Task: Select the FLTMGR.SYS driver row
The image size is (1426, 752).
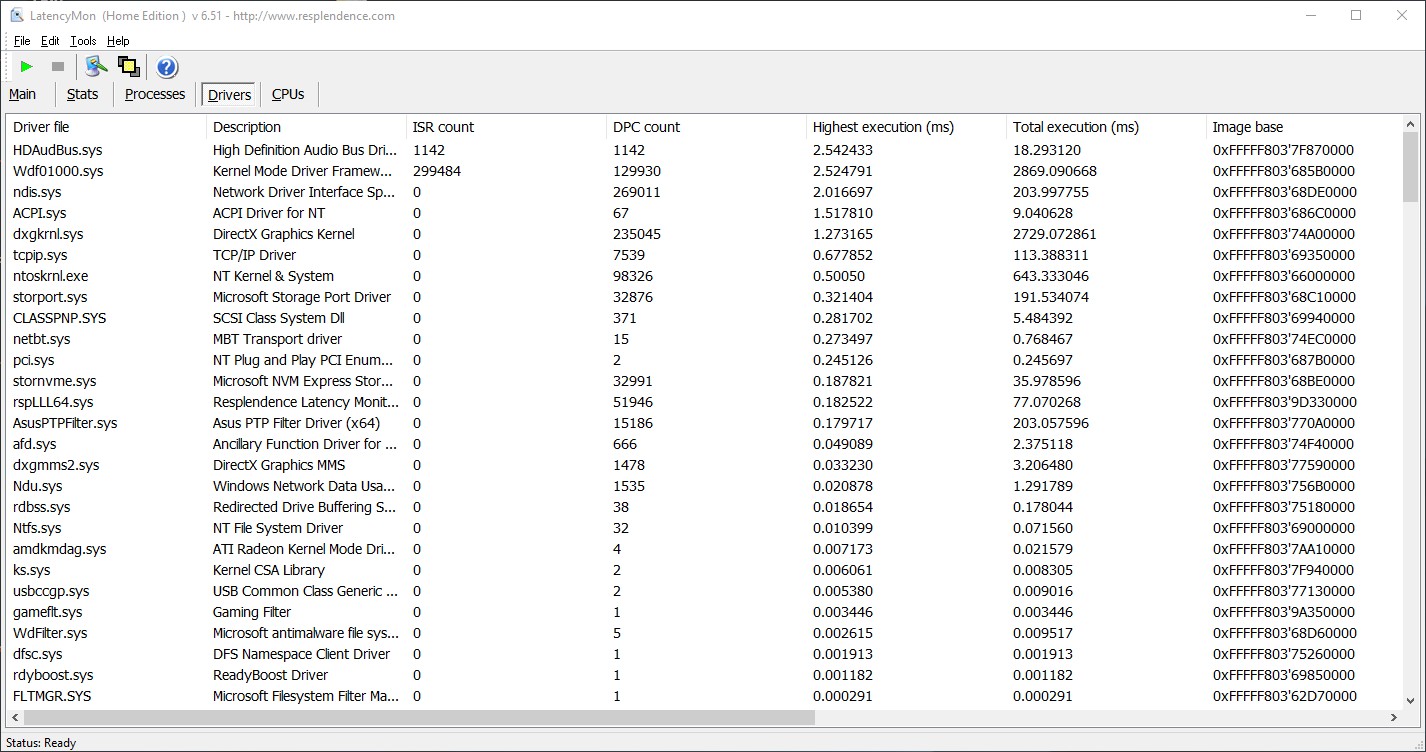Action: (x=704, y=696)
